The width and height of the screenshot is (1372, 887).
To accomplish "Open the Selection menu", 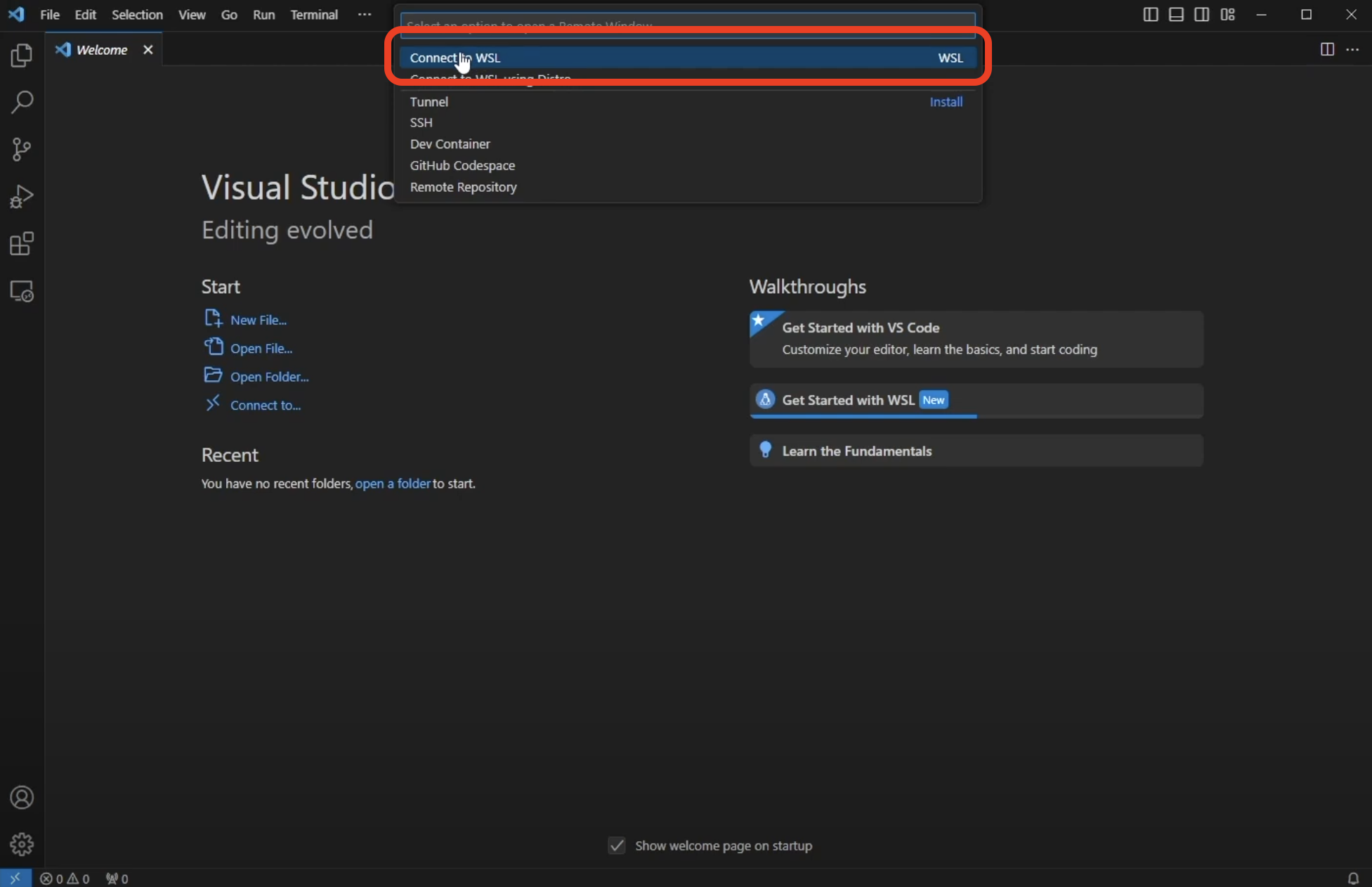I will pos(137,15).
